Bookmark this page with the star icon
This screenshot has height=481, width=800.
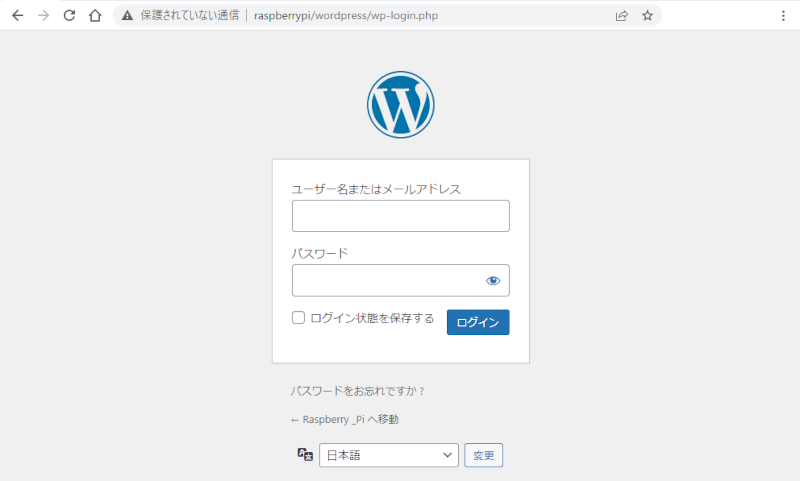point(647,16)
